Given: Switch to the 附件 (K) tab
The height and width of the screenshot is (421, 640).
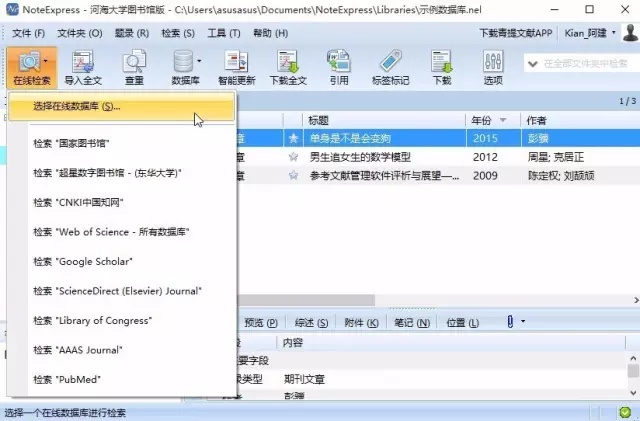Looking at the screenshot, I should coord(362,323).
